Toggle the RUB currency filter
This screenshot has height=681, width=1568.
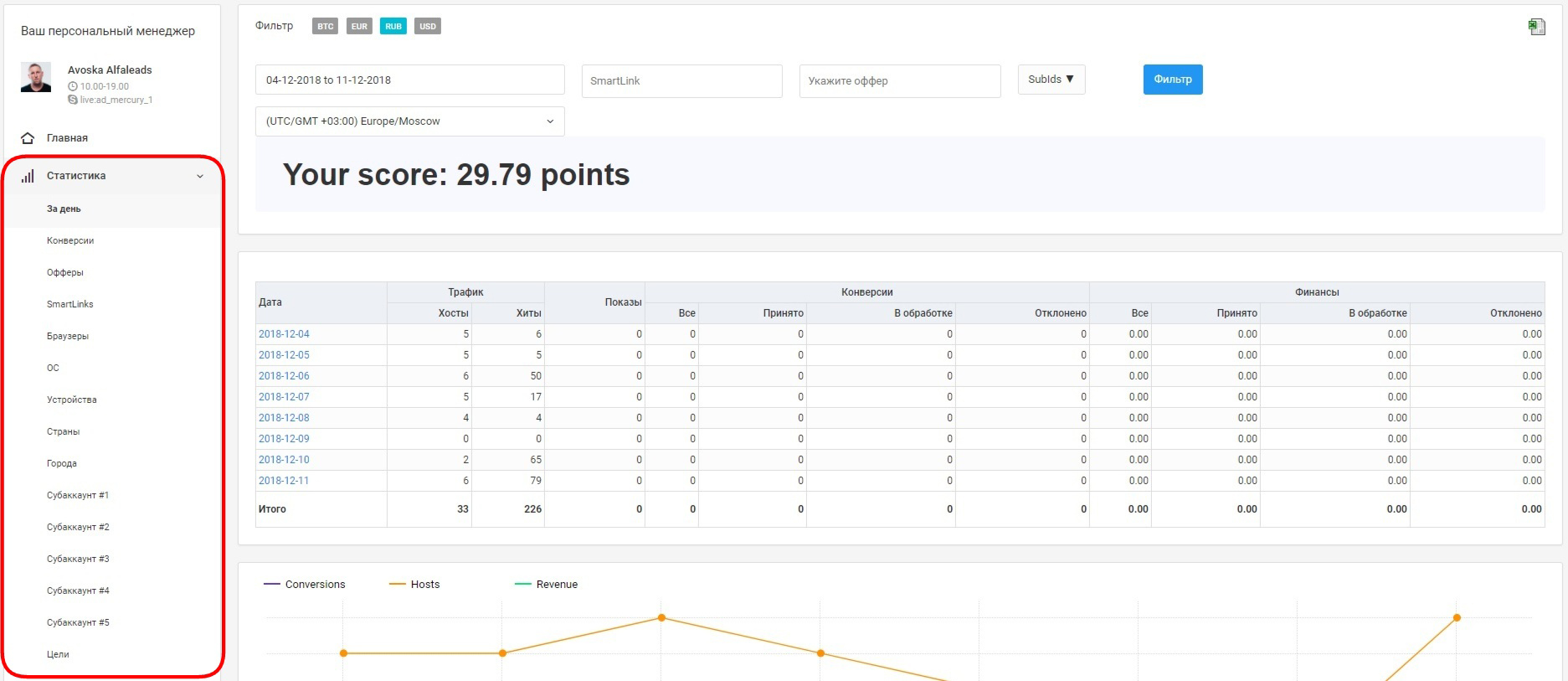[x=393, y=26]
